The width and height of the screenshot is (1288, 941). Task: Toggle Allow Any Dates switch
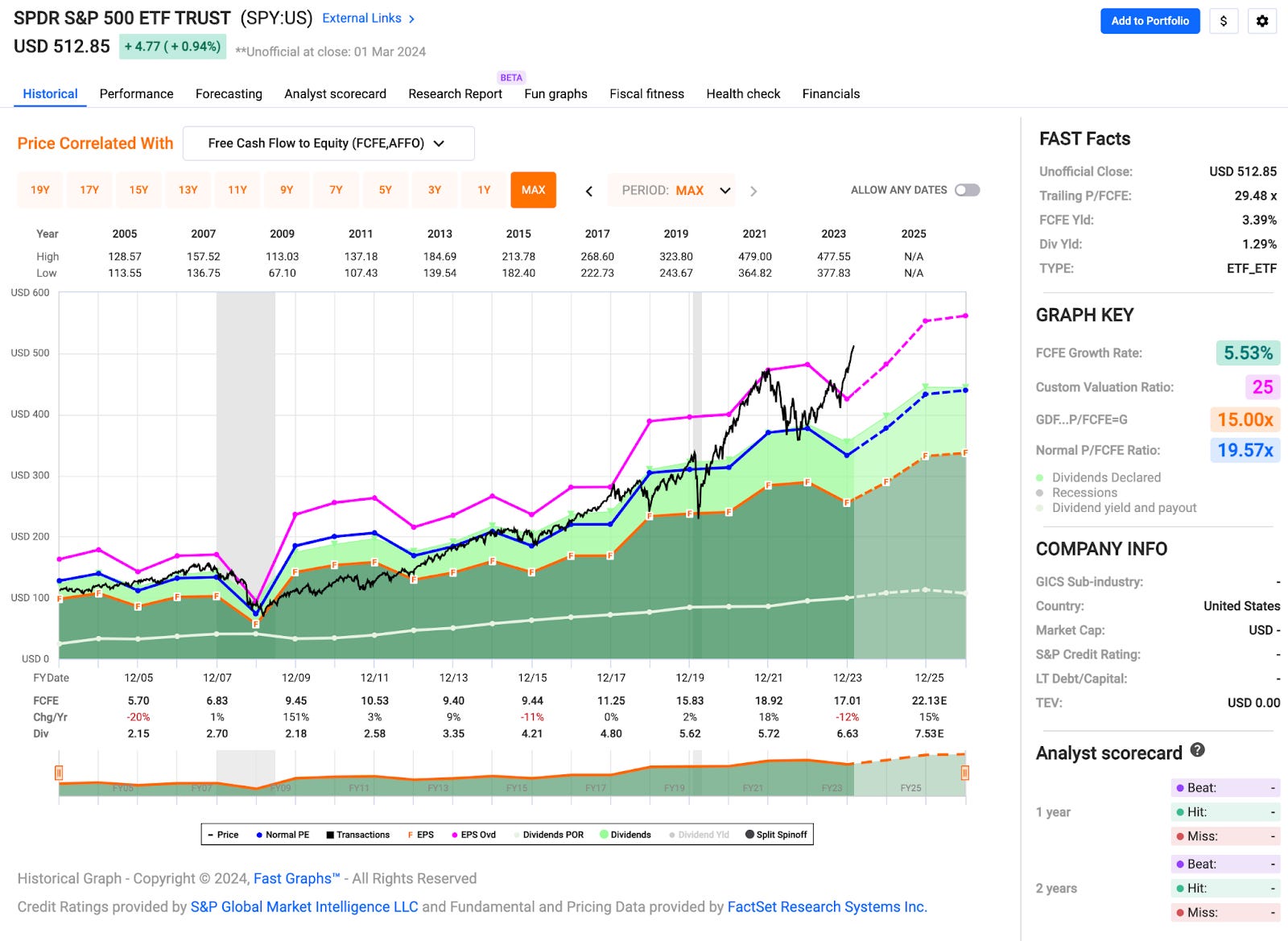967,190
